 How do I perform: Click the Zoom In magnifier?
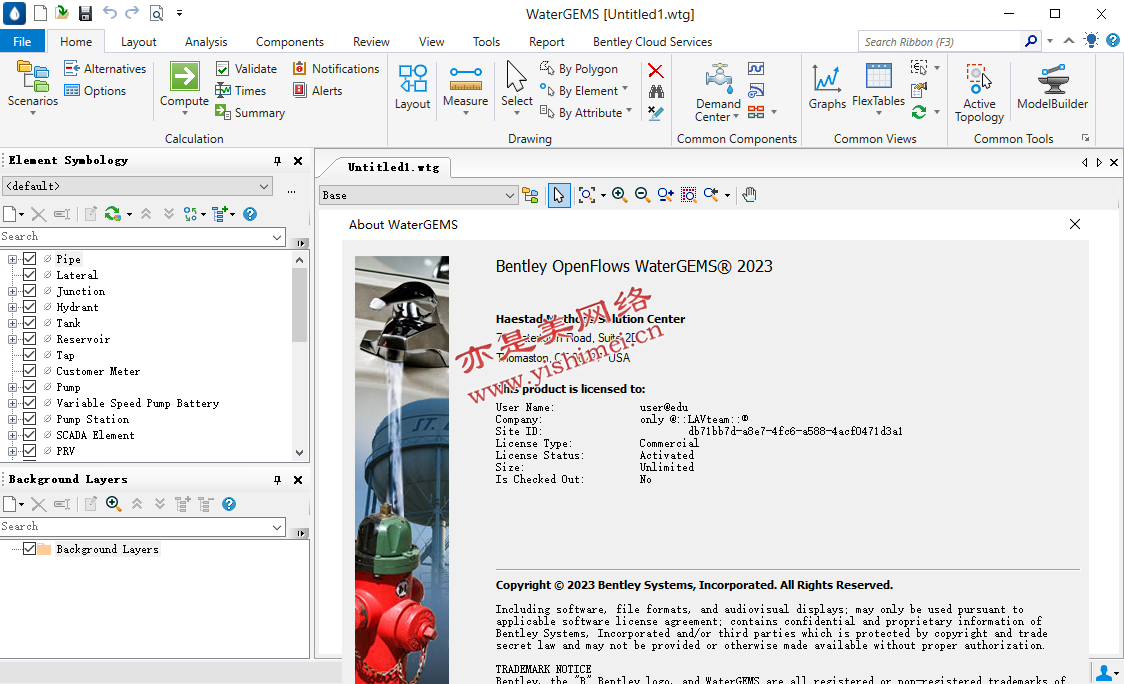pyautogui.click(x=619, y=195)
